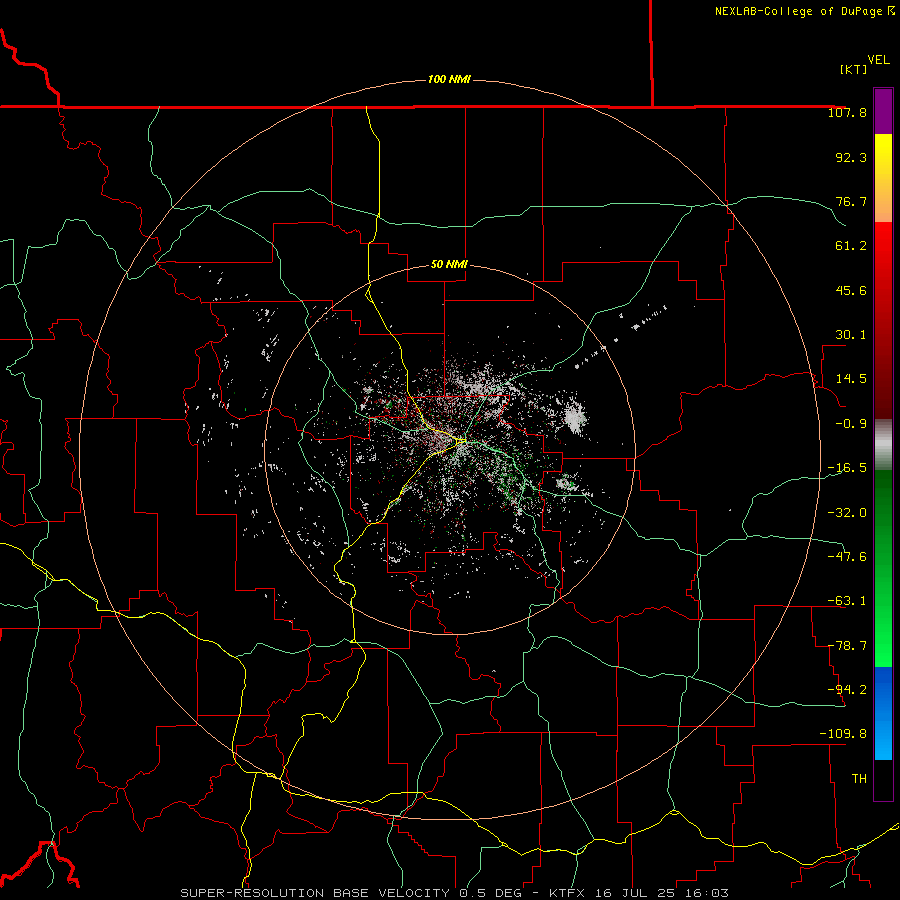Image resolution: width=900 pixels, height=900 pixels.
Task: Select the 76.7 scale value
Action: click(851, 201)
